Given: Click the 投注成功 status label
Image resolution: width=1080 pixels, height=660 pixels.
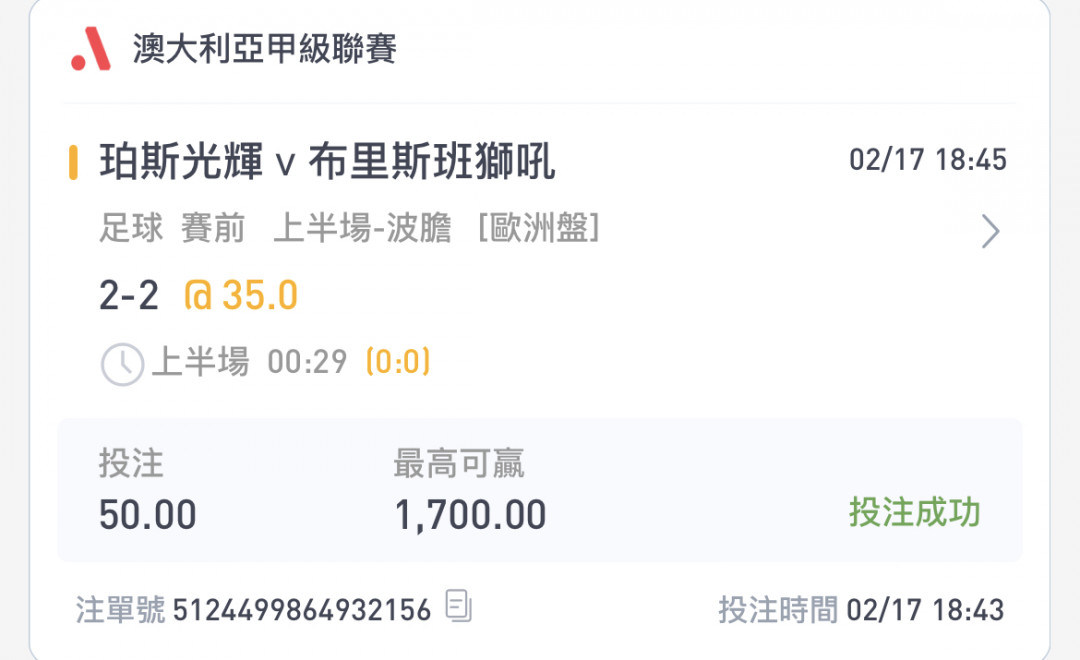Looking at the screenshot, I should pos(914,512).
